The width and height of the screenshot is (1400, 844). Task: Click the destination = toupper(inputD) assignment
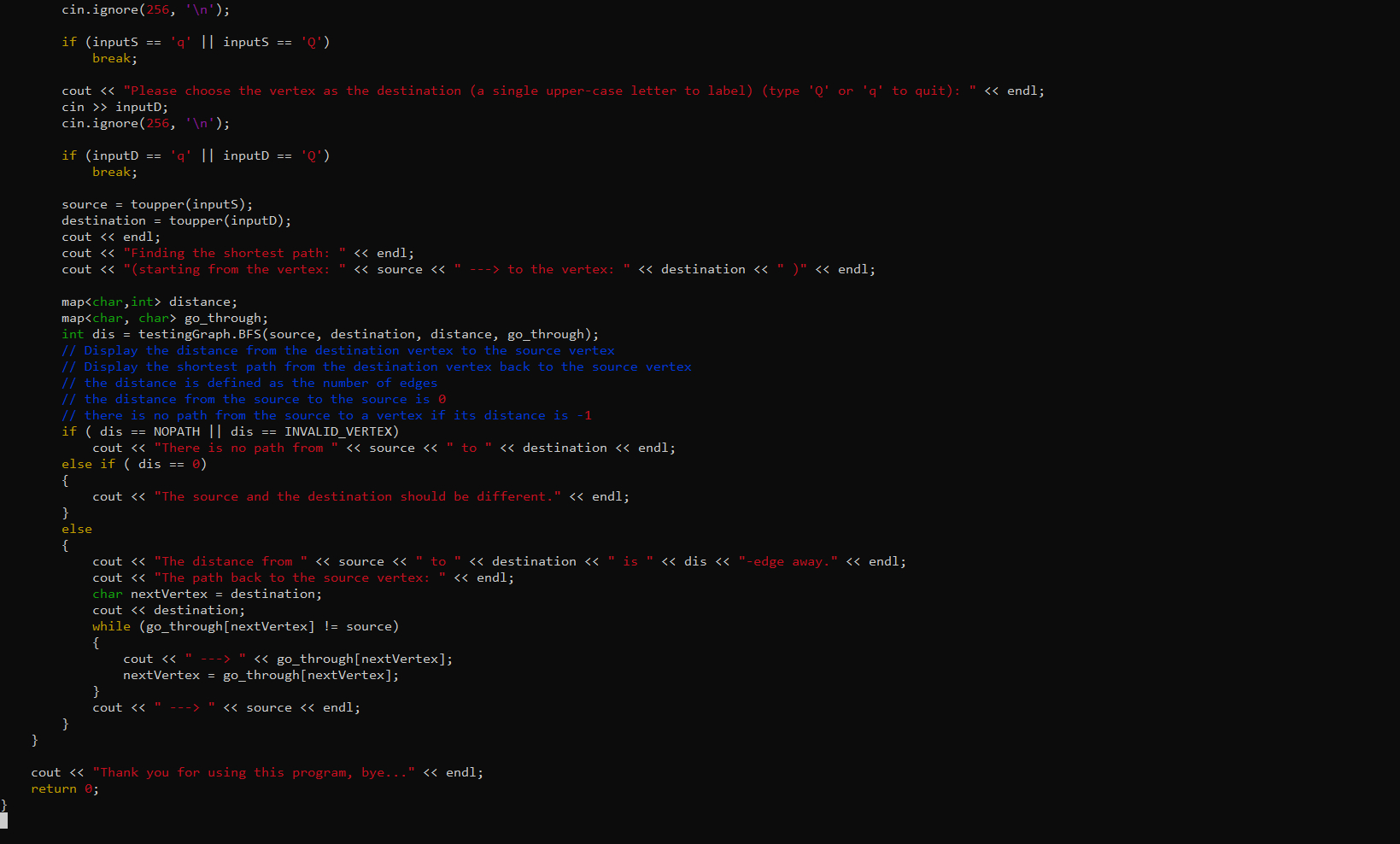175,220
